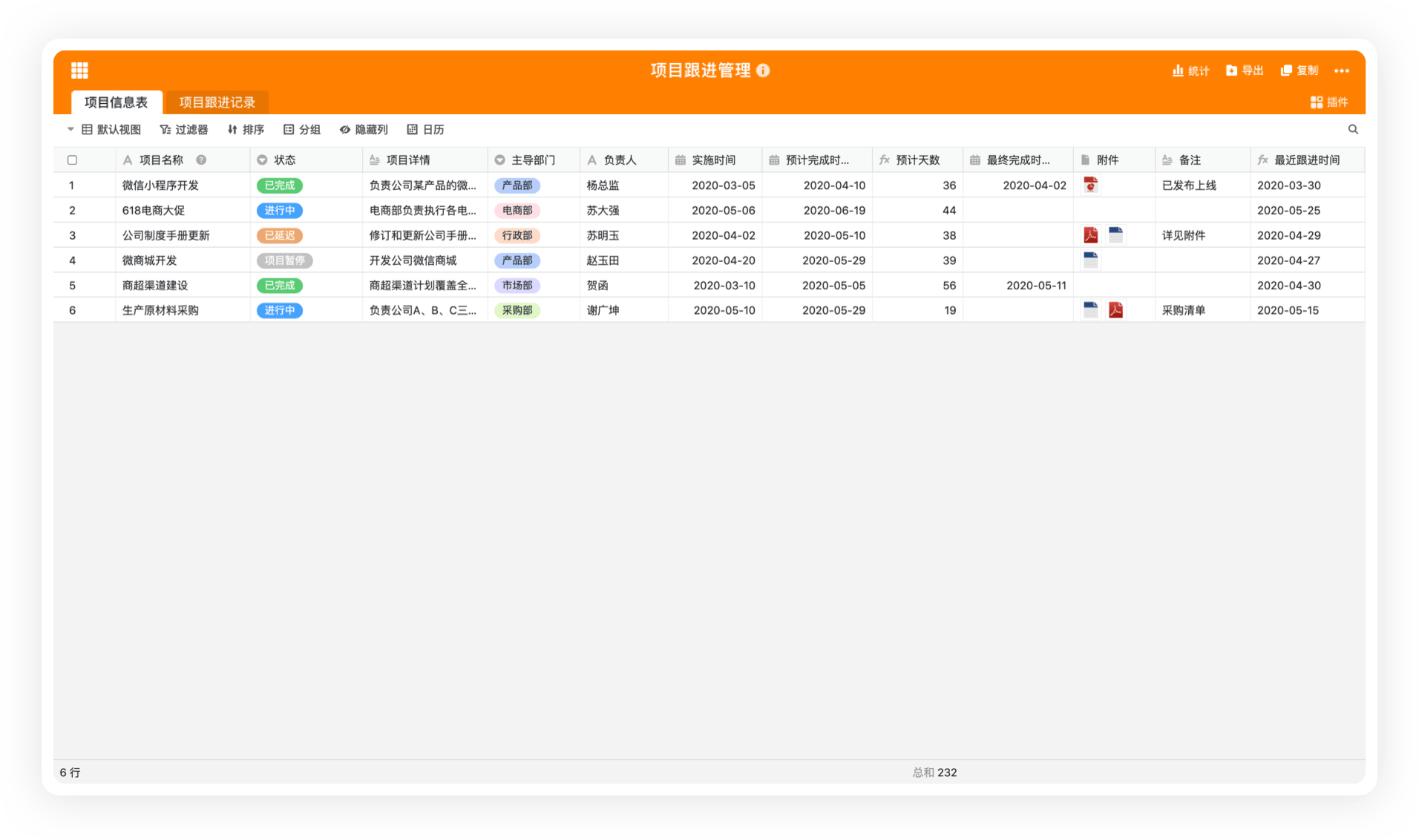Select the 公司制度手册更新 cell
The width and height of the screenshot is (1419, 840).
(x=183, y=236)
